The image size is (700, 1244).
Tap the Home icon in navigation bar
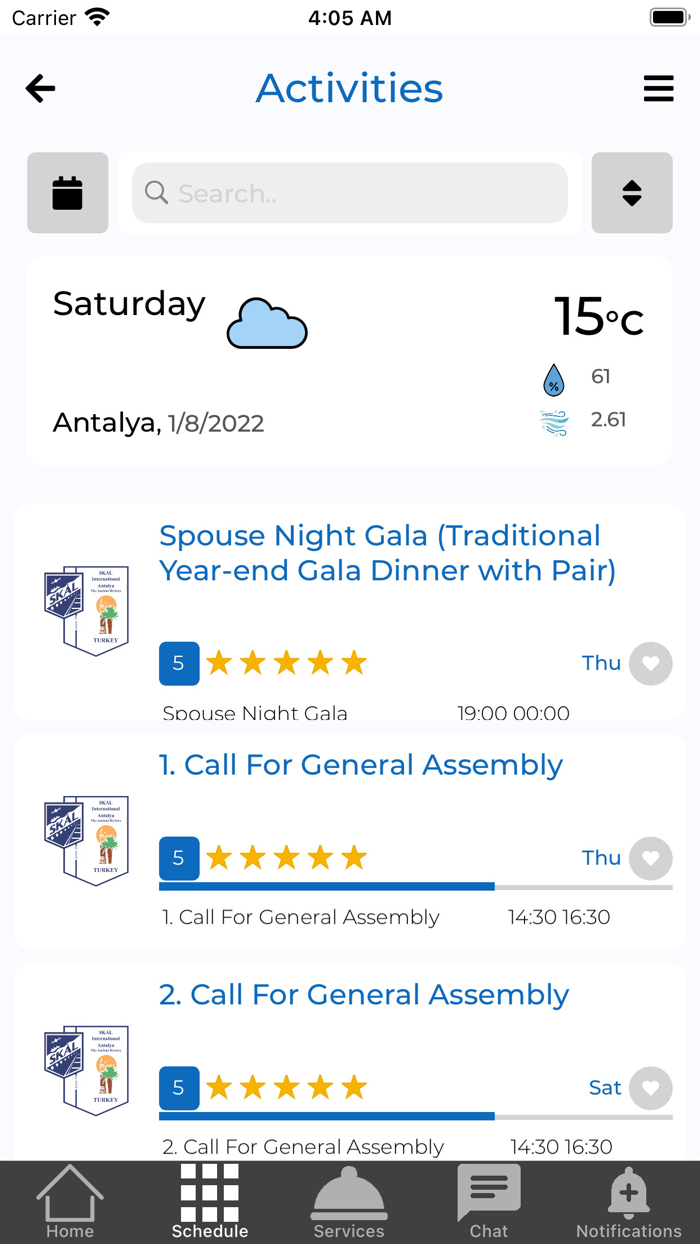[69, 1192]
